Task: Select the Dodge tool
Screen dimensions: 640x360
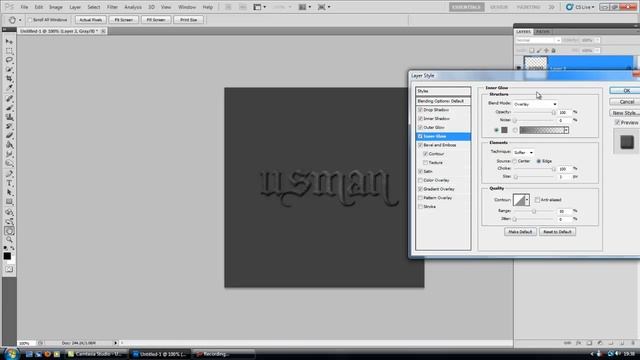Action: (x=9, y=163)
